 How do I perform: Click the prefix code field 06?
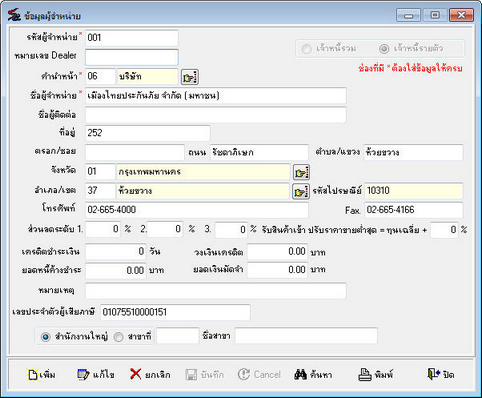tap(100, 76)
